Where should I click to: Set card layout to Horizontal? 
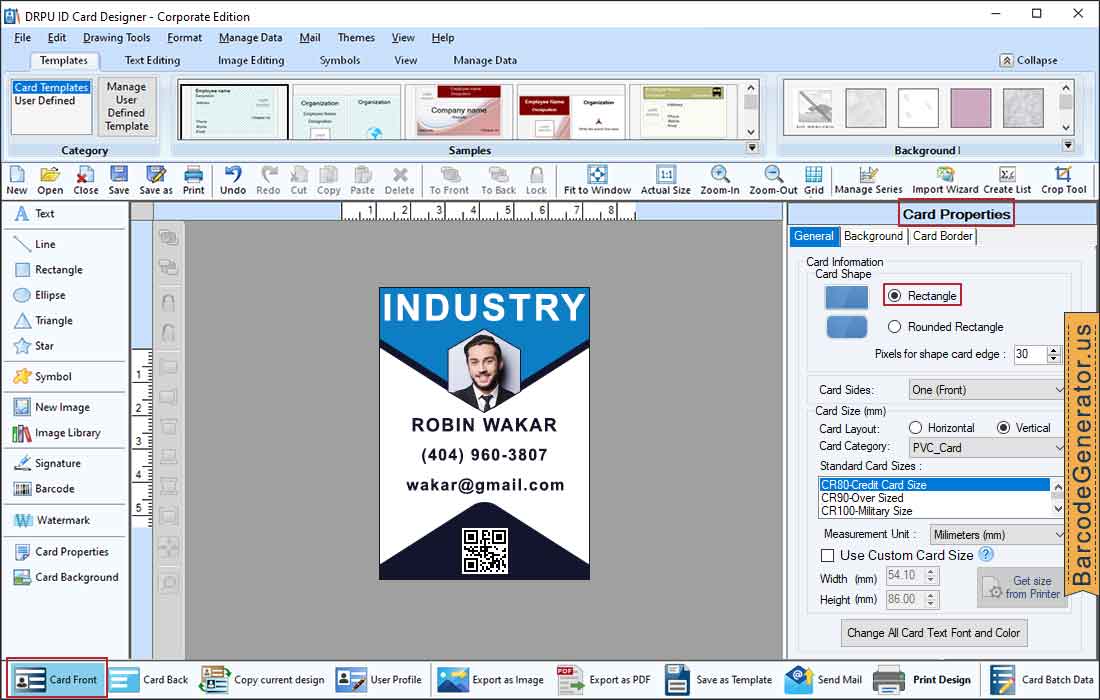(915, 428)
